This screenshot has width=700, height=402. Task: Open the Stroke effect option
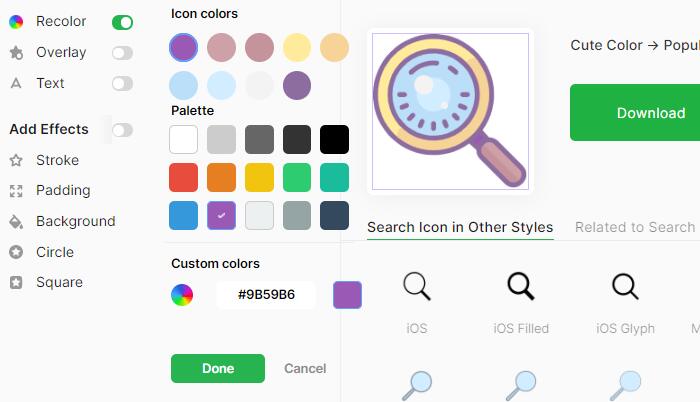pyautogui.click(x=57, y=160)
